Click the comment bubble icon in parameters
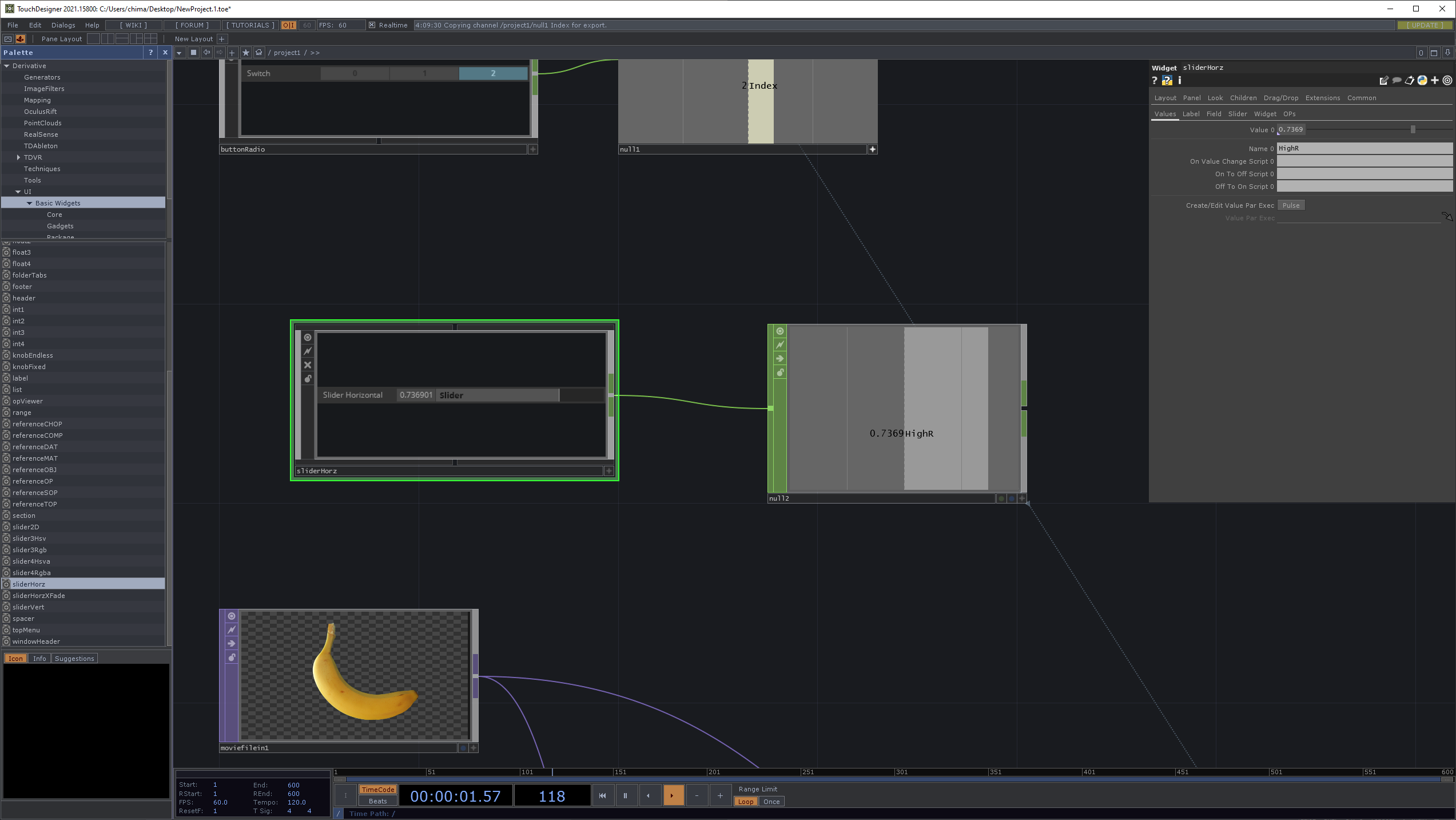1456x820 pixels. 1397,81
